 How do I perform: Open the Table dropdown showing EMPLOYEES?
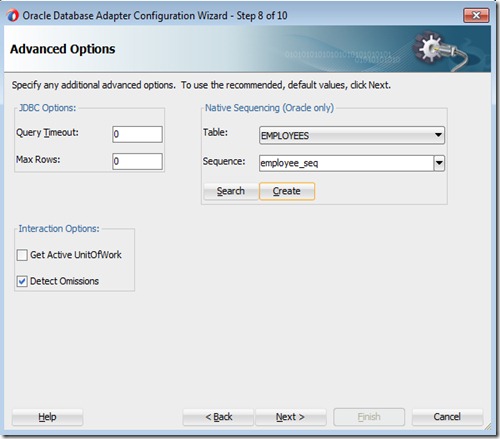[x=352, y=135]
